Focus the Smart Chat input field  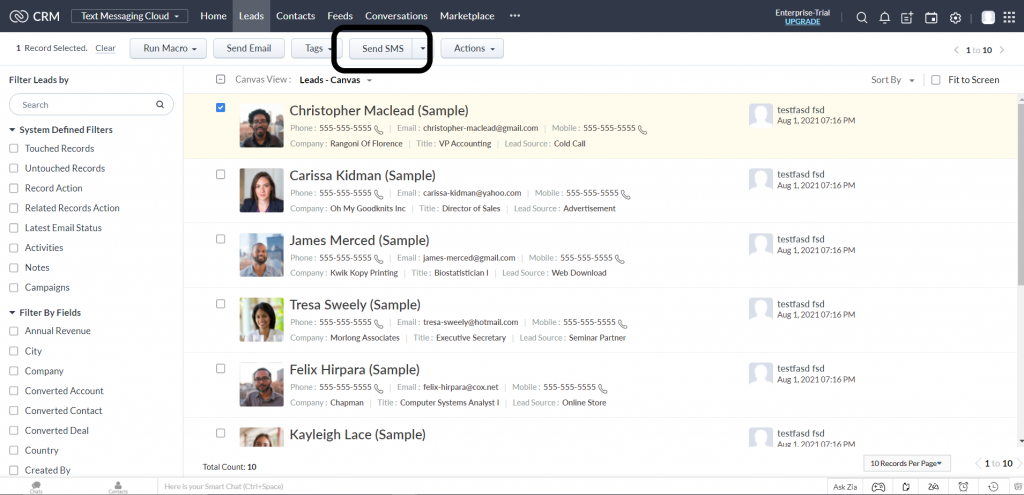pyautogui.click(x=491, y=487)
